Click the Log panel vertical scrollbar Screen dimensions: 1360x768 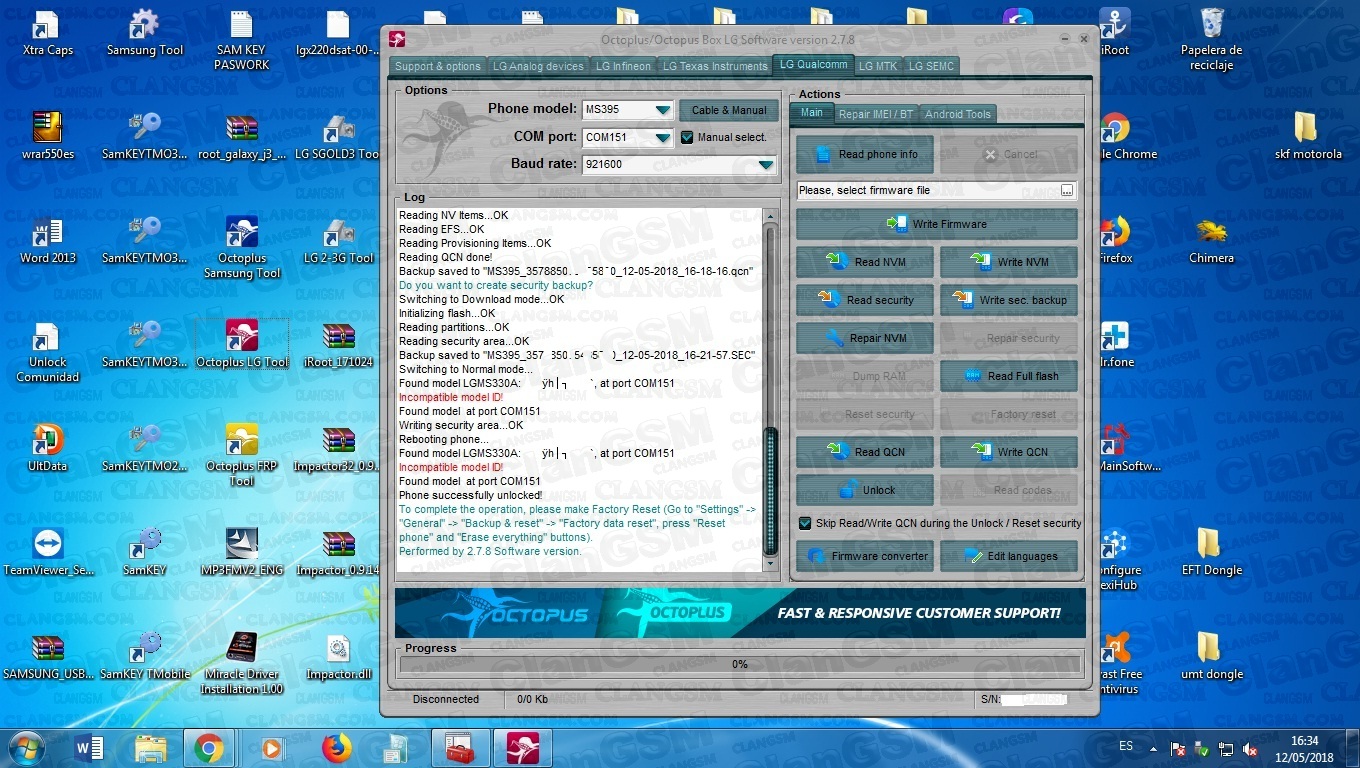(x=770, y=390)
